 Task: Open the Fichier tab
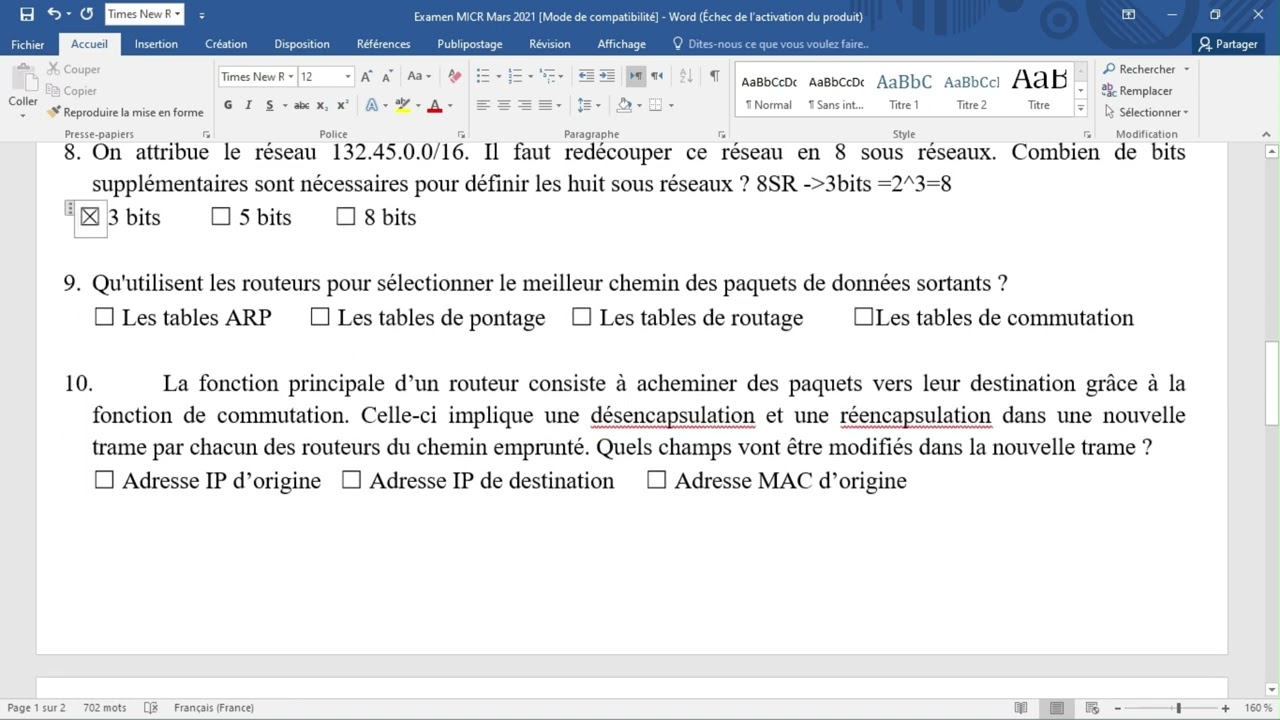tap(28, 44)
